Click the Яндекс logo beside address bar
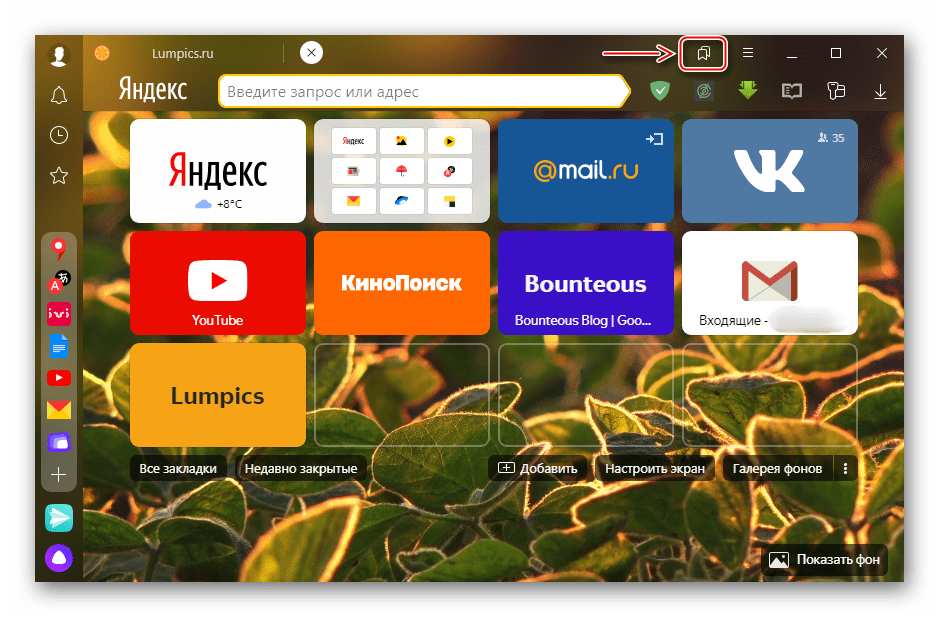 pos(152,89)
